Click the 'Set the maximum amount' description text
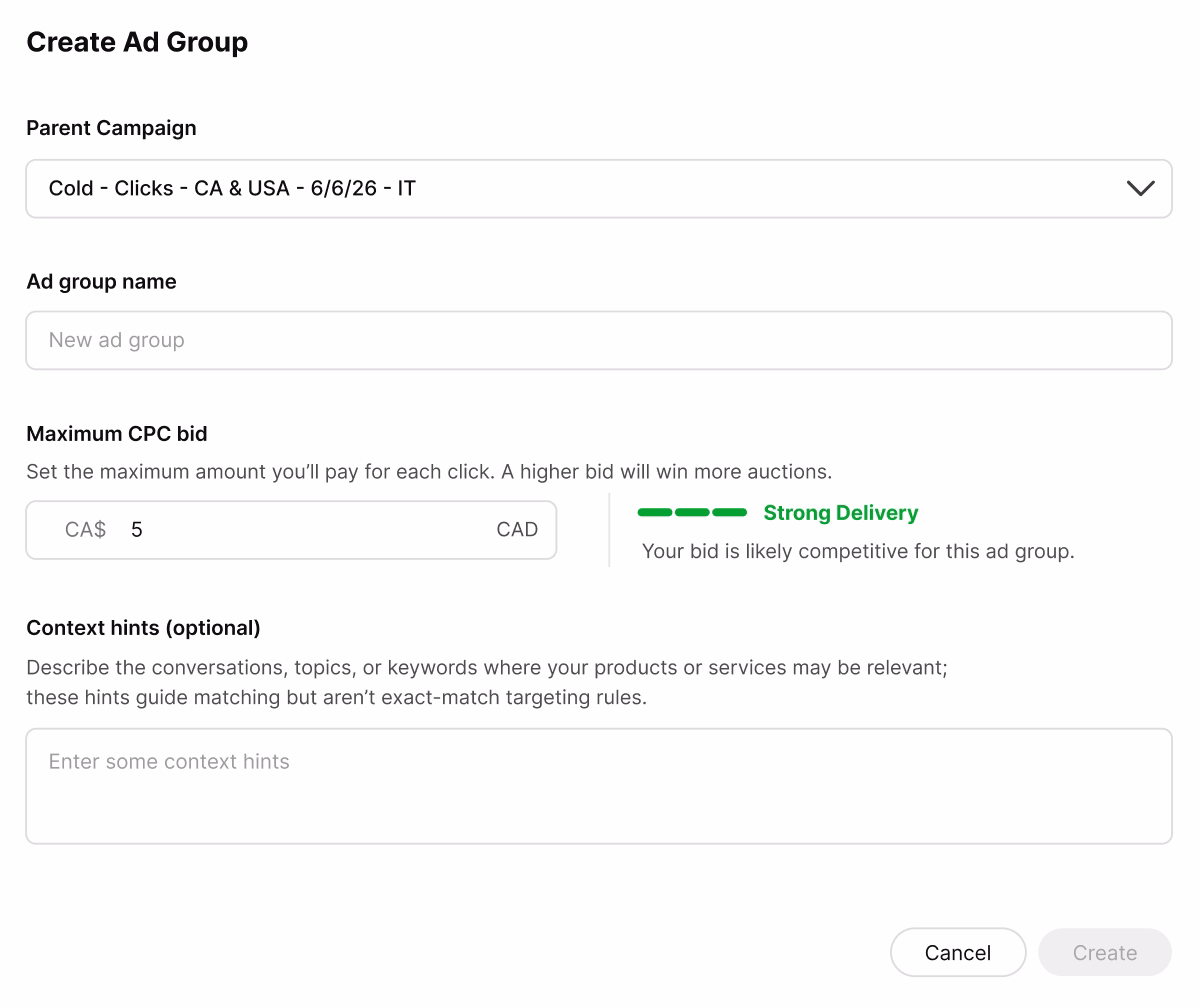The width and height of the screenshot is (1200, 1008). point(429,471)
